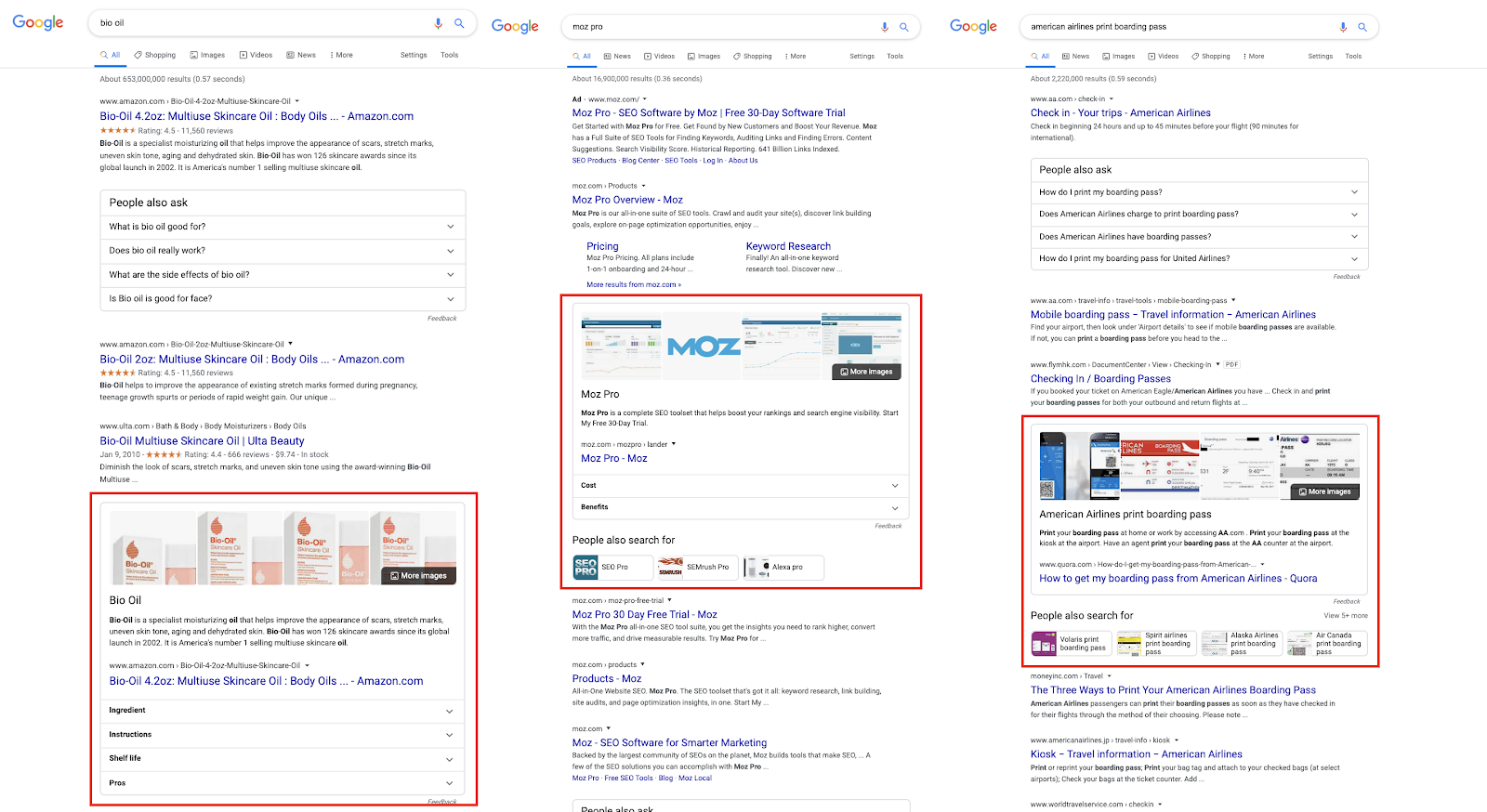Expand 'Does bio oil really work?'
This screenshot has width=1487, height=812.
pos(283,251)
